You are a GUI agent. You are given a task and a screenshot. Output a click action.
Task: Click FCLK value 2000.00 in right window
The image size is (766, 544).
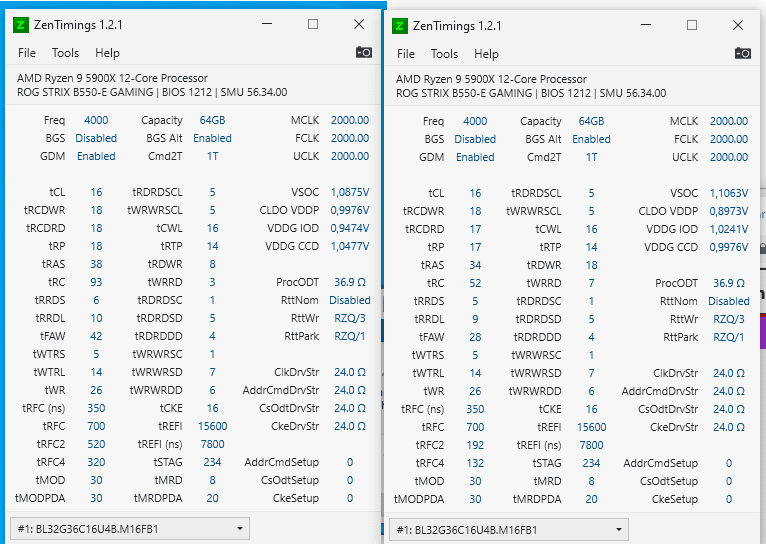729,139
